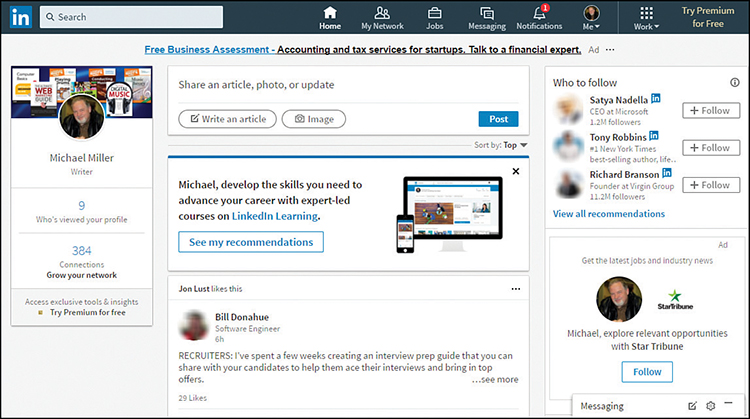Click 29 Likes count
This screenshot has width=750, height=419.
[x=193, y=398]
